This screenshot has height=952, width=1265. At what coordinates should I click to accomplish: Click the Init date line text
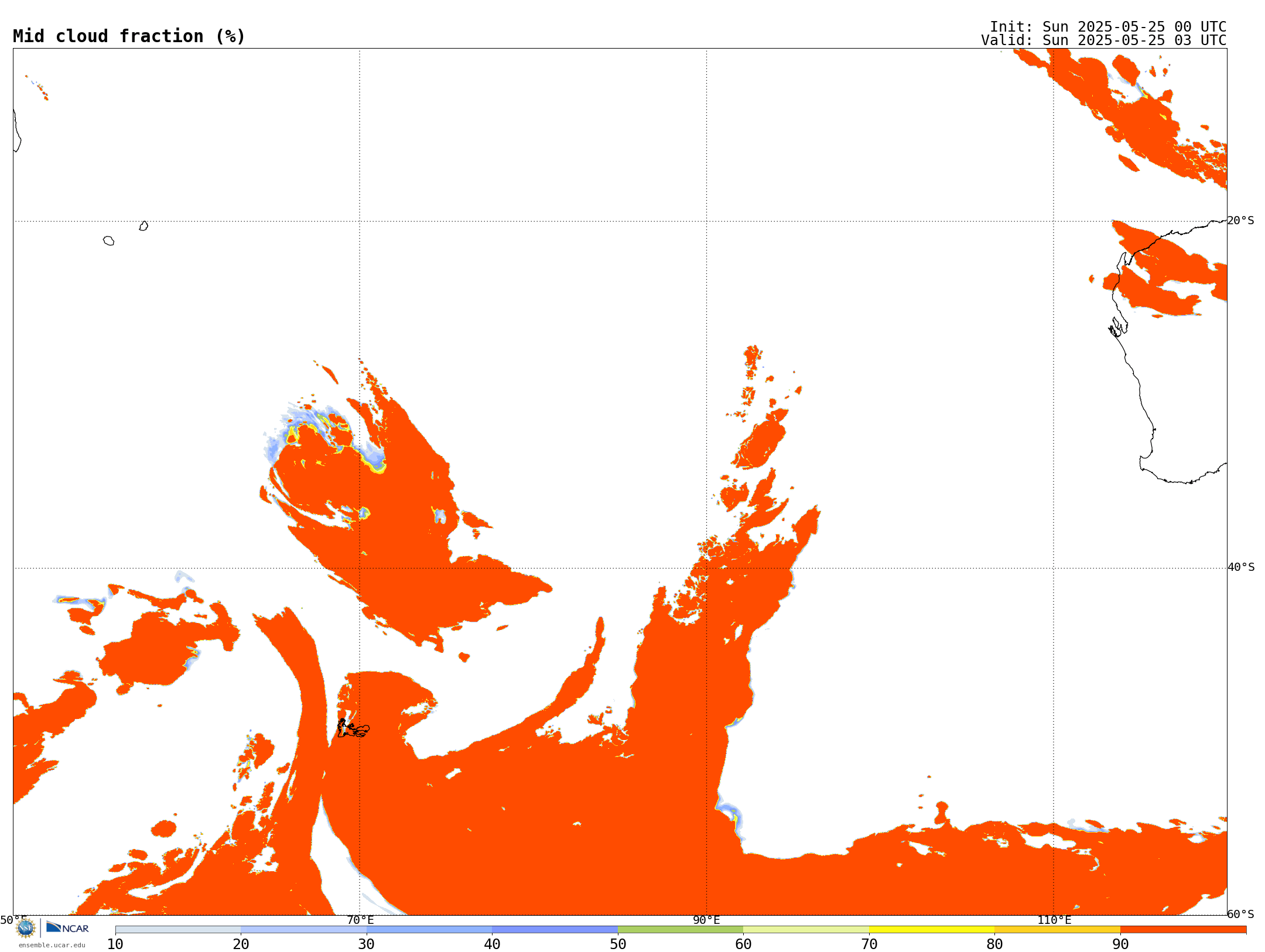pos(1108,27)
